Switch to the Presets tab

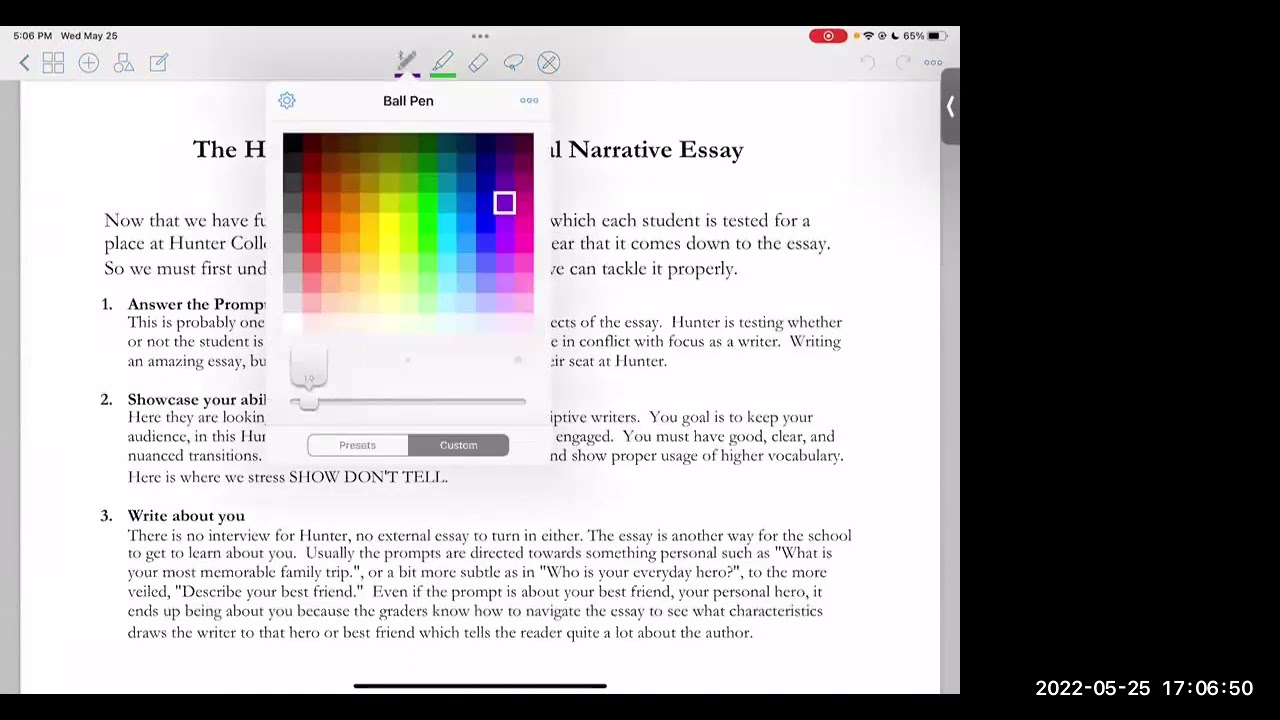(358, 445)
